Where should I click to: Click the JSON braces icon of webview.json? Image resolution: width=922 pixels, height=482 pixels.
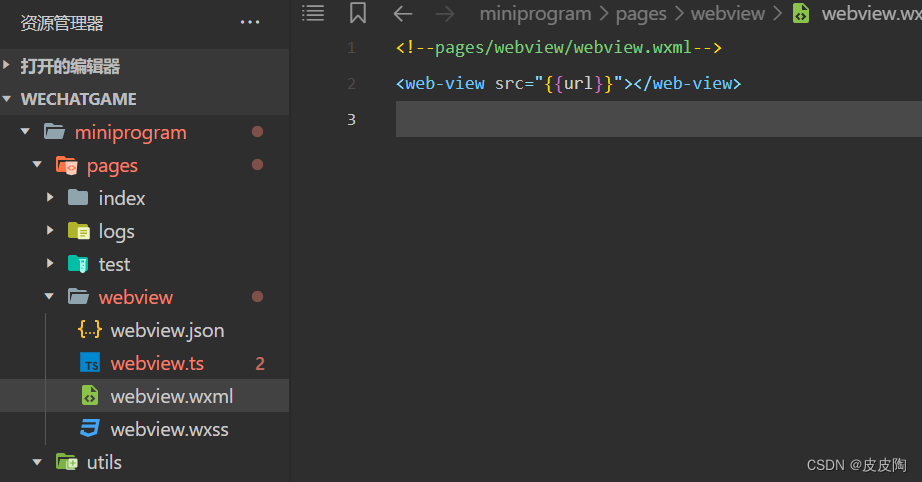pos(89,330)
